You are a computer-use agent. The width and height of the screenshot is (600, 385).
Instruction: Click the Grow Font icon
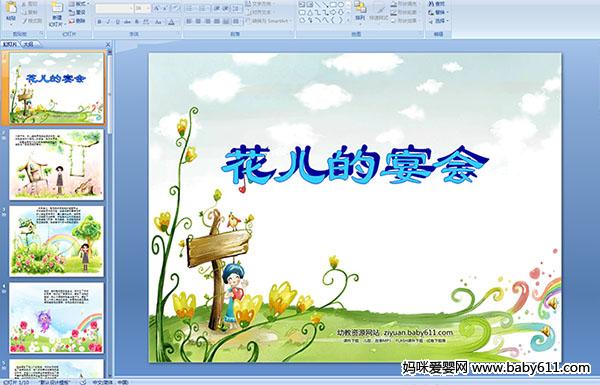coord(157,8)
